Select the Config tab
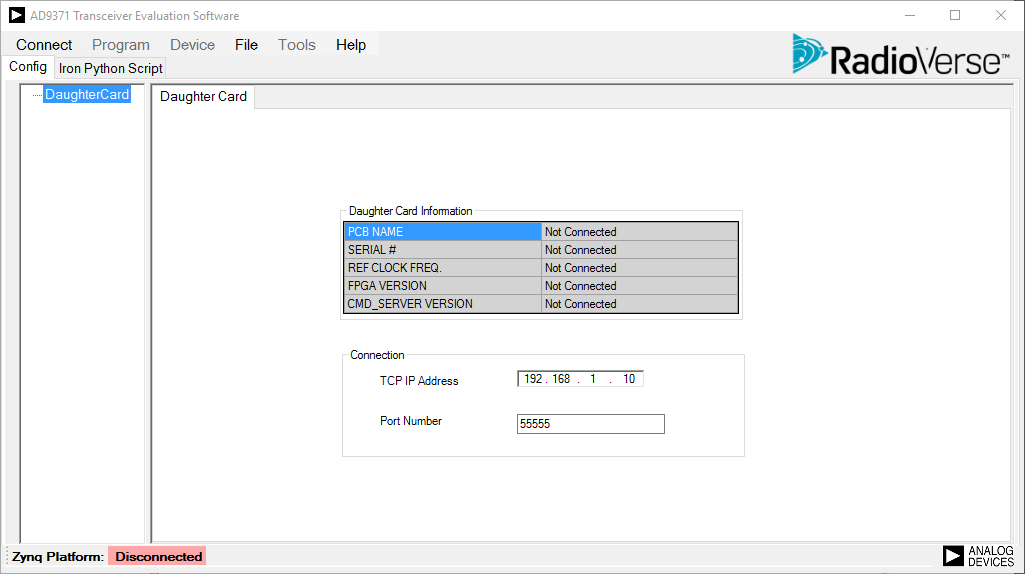Image resolution: width=1025 pixels, height=574 pixels. [28, 67]
